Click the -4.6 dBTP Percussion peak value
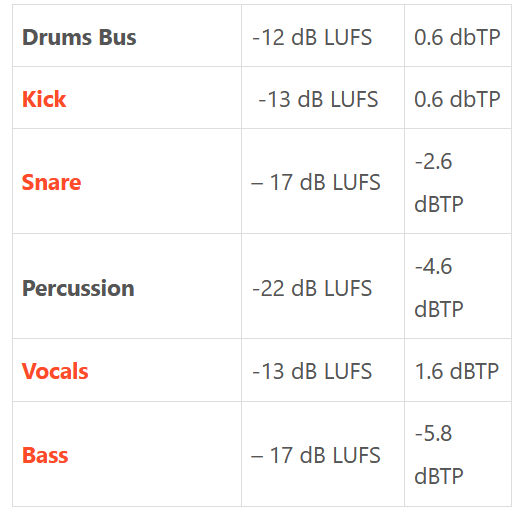The image size is (528, 513). point(439,288)
